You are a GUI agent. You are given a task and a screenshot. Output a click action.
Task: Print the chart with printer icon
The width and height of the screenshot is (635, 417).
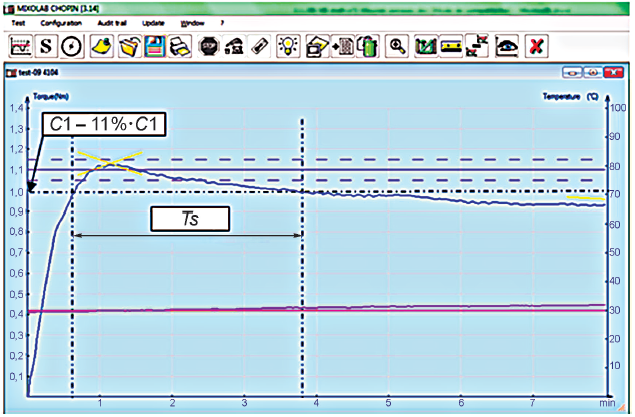coord(179,45)
